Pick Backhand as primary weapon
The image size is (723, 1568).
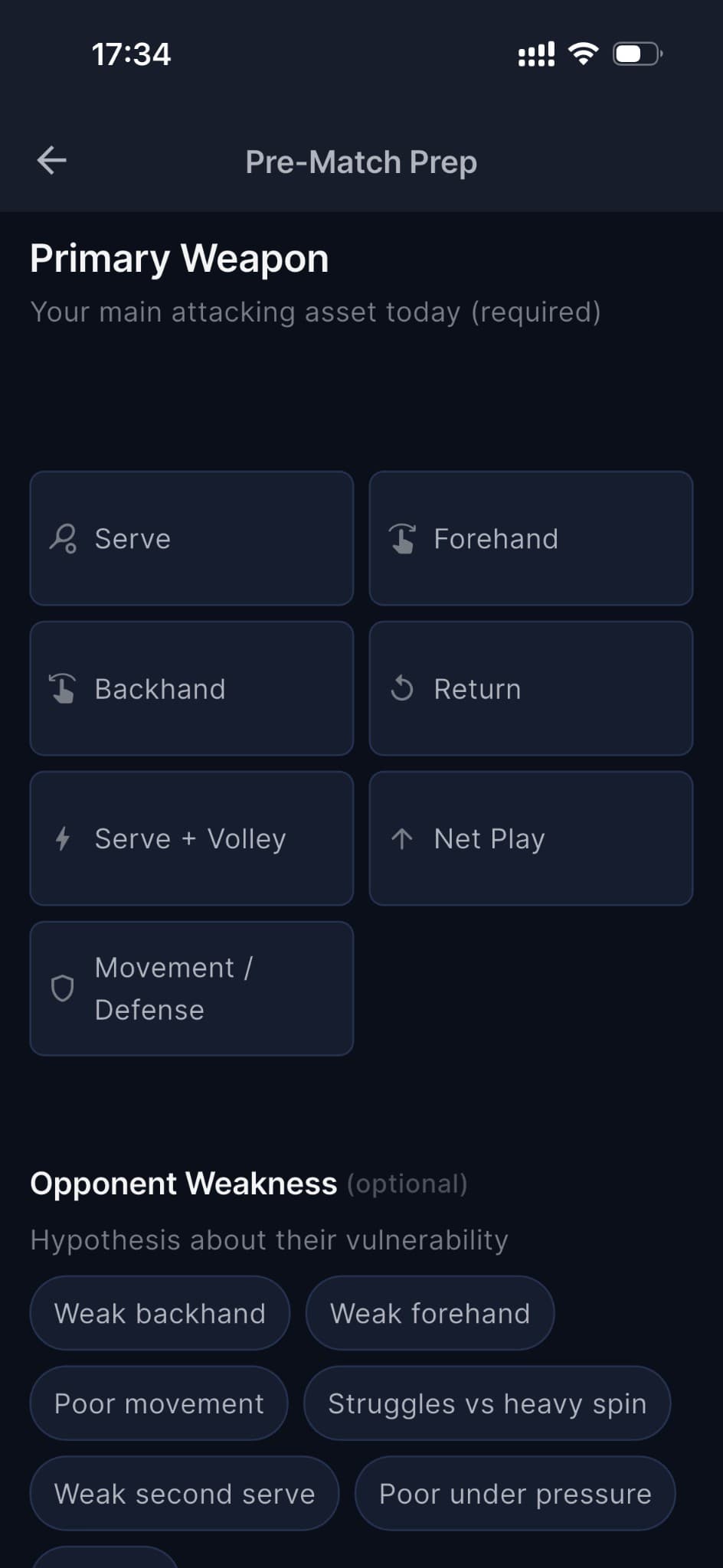coord(191,688)
